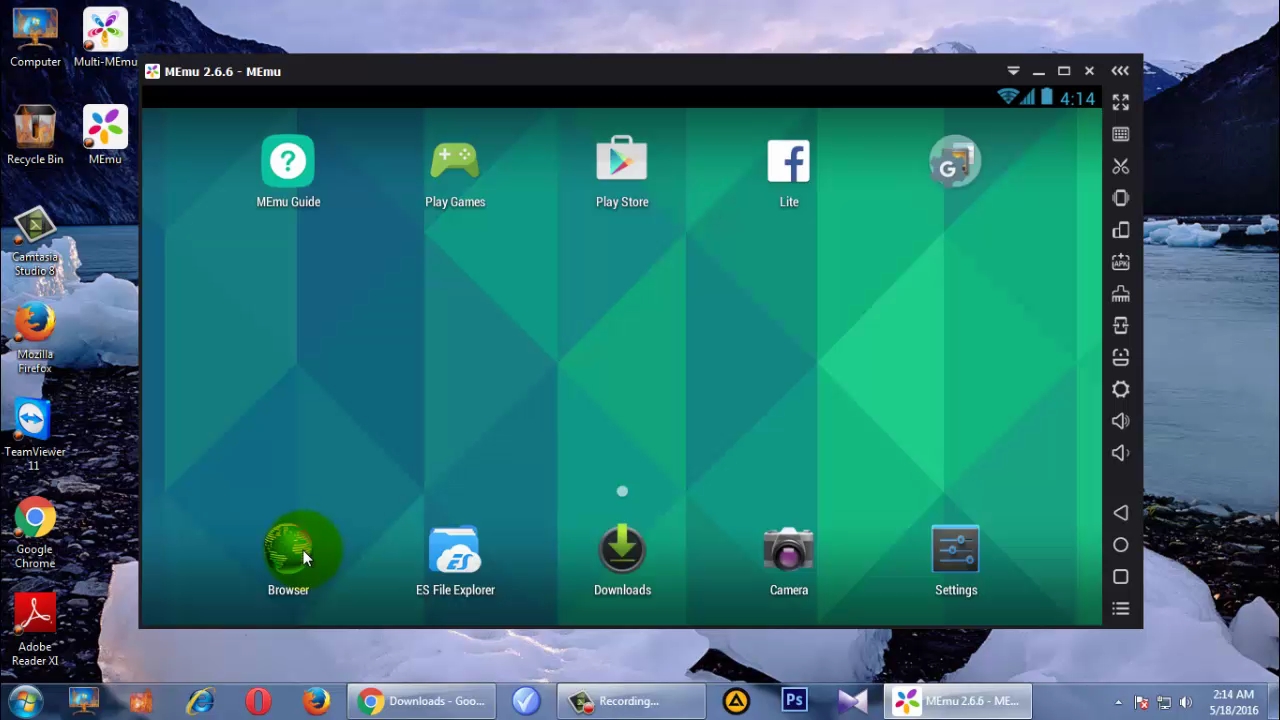1280x720 pixels.
Task: Open the virtual keyboard sidebar icon
Action: (1120, 133)
